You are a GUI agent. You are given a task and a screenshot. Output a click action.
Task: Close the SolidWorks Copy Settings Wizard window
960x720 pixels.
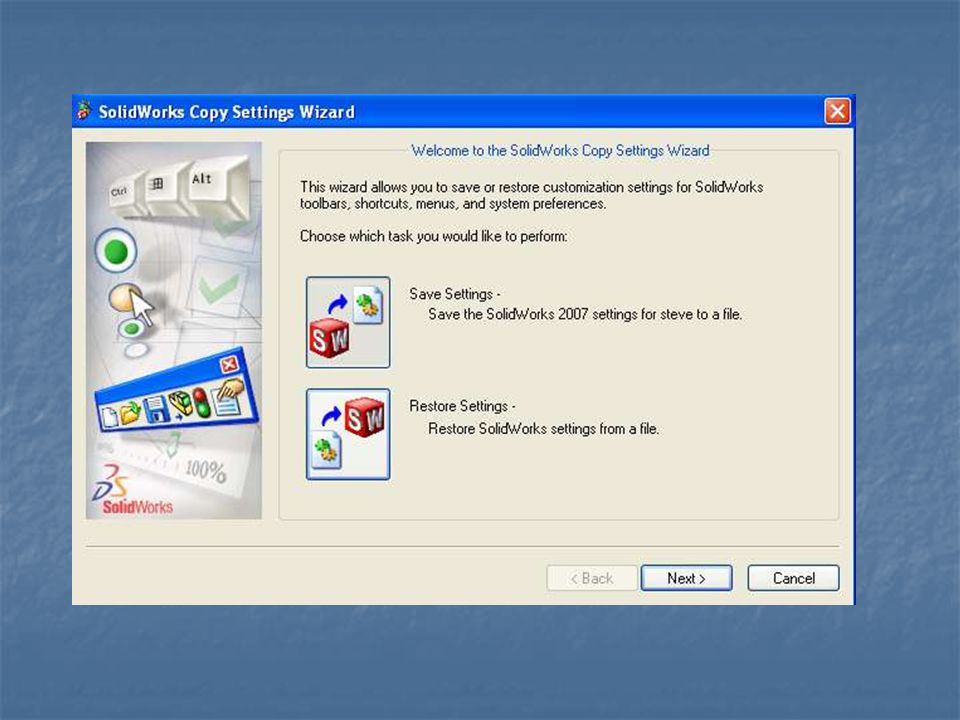point(837,111)
